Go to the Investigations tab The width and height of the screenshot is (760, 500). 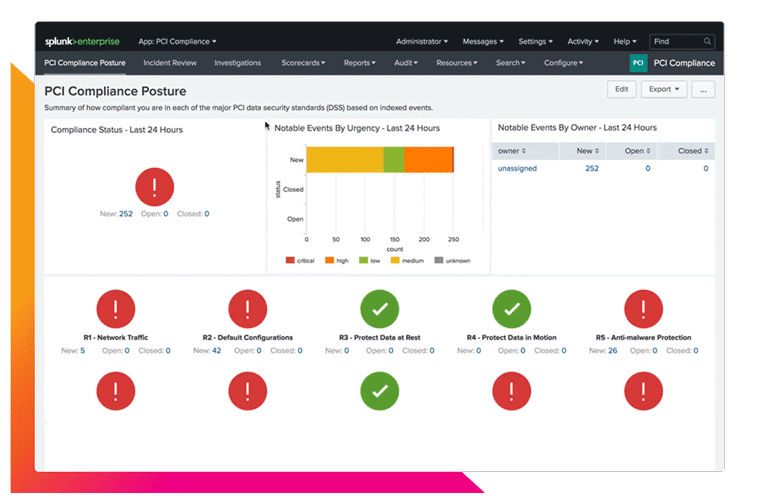point(237,63)
